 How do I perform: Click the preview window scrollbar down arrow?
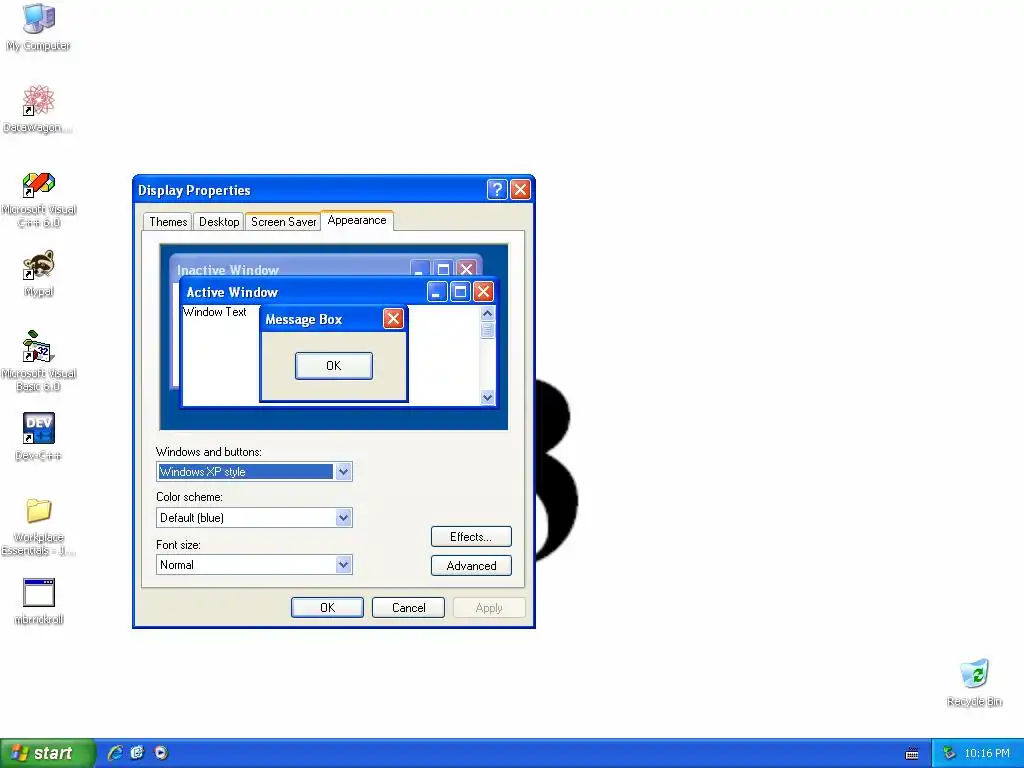point(487,397)
